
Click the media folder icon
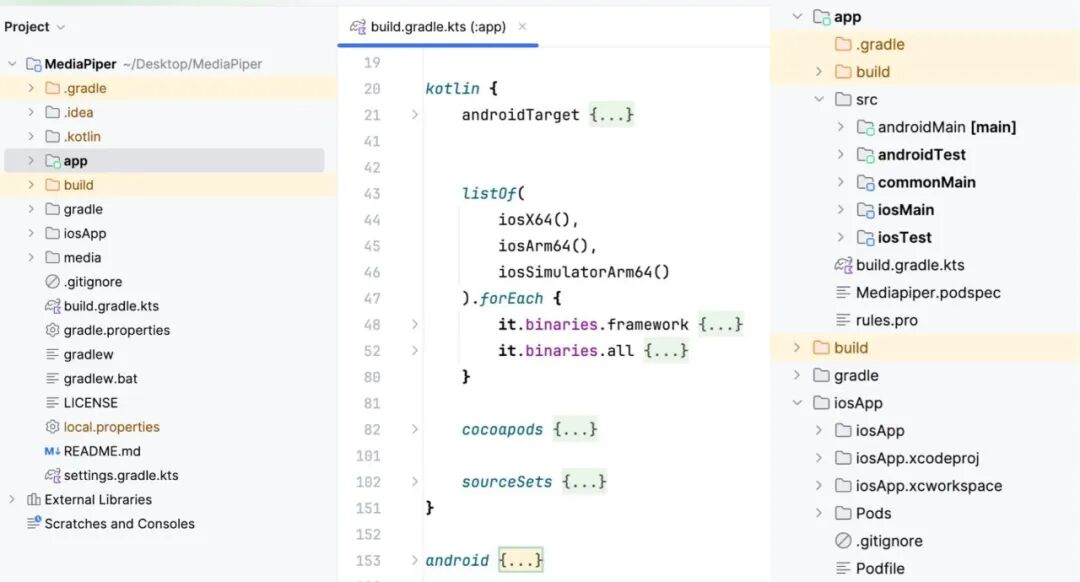pos(52,257)
